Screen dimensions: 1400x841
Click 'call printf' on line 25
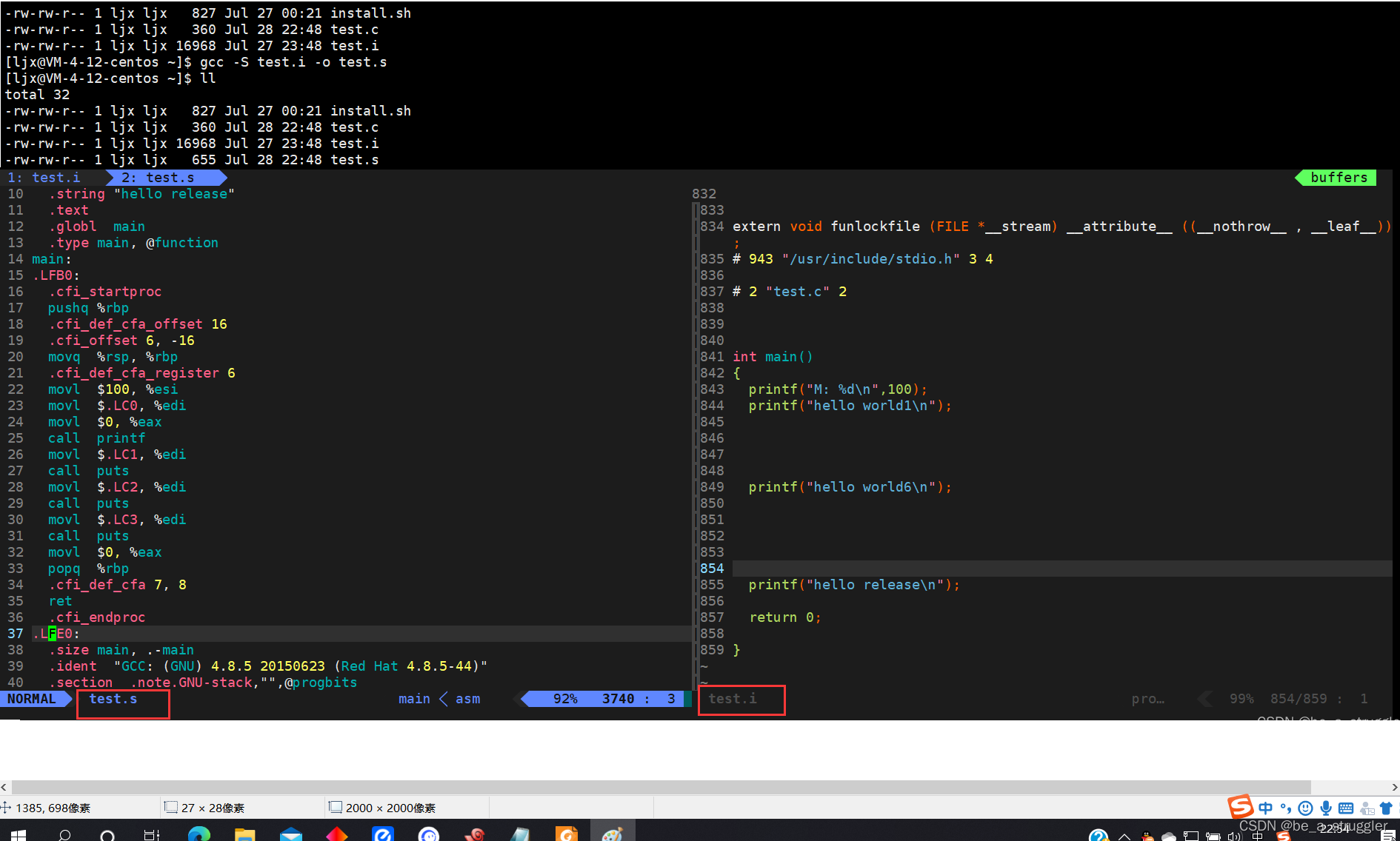96,438
